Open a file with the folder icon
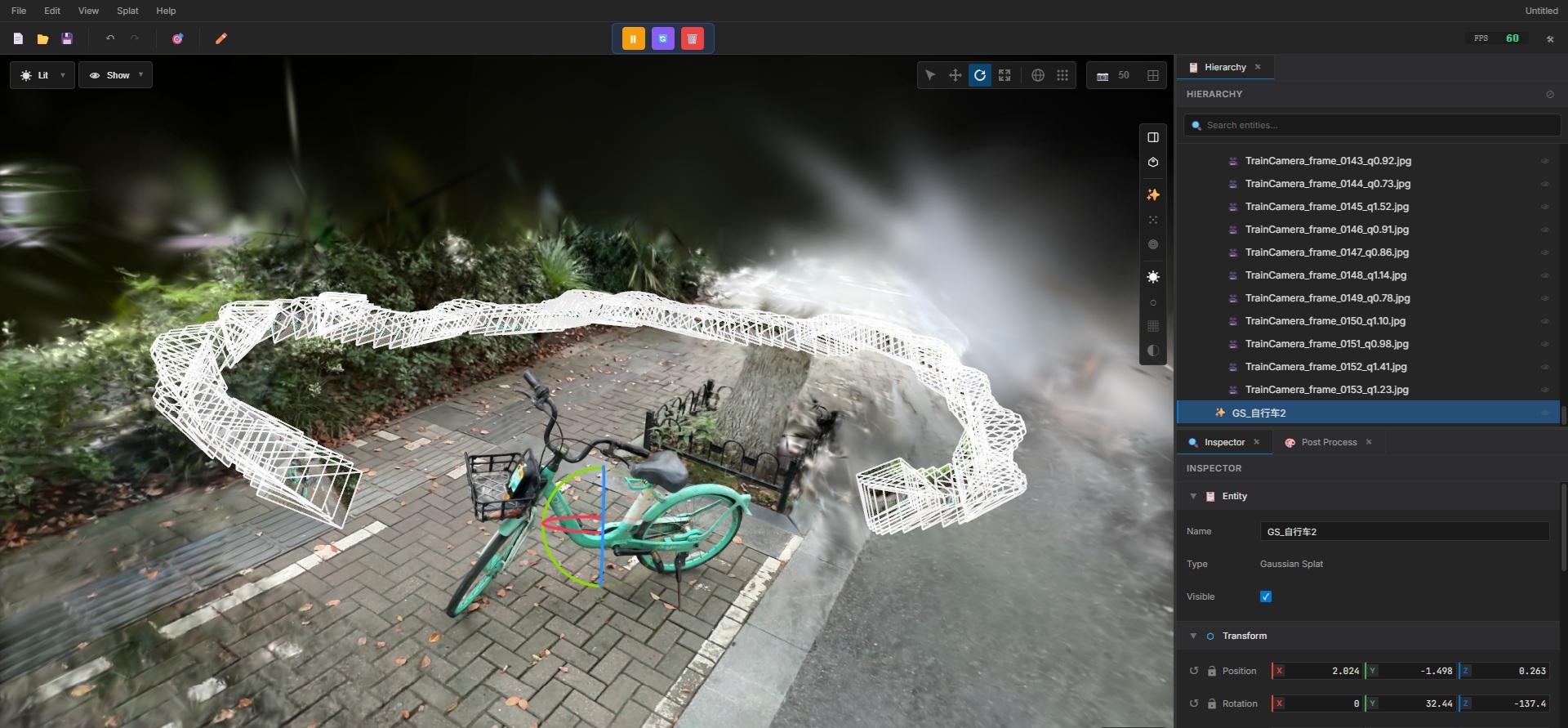 [x=42, y=38]
